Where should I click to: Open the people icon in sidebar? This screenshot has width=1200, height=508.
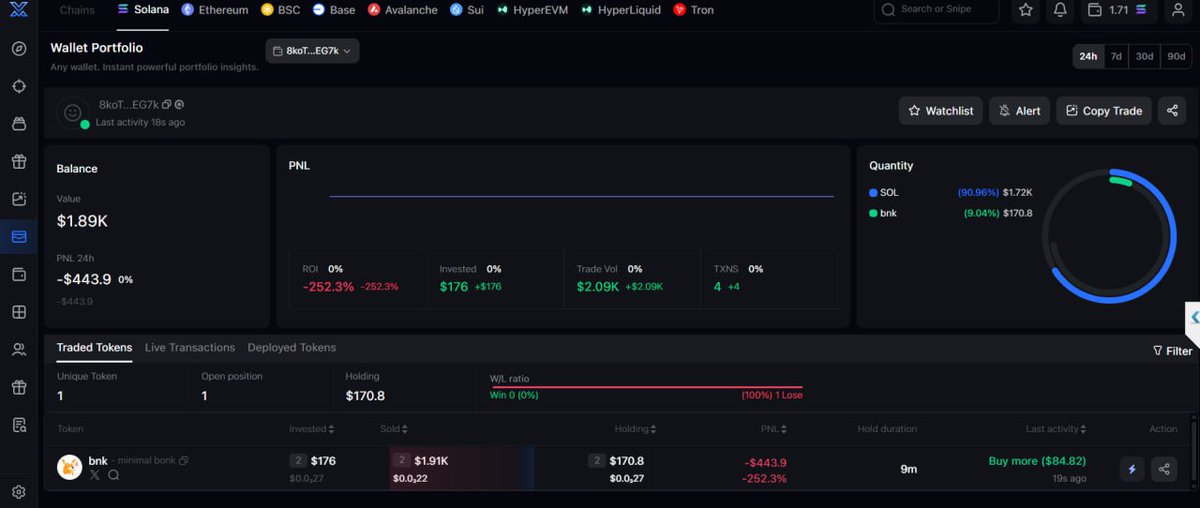tap(18, 349)
